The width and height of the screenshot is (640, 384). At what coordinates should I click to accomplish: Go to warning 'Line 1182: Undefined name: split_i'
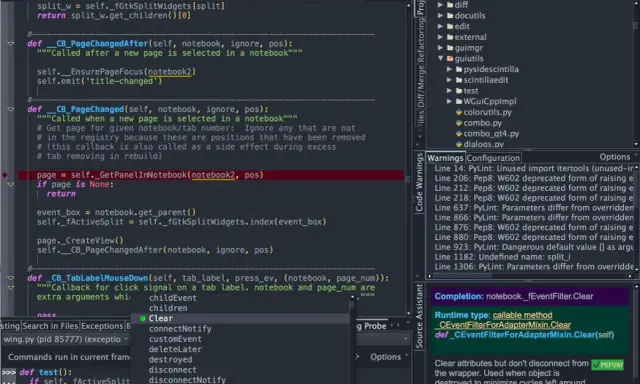[x=502, y=257]
